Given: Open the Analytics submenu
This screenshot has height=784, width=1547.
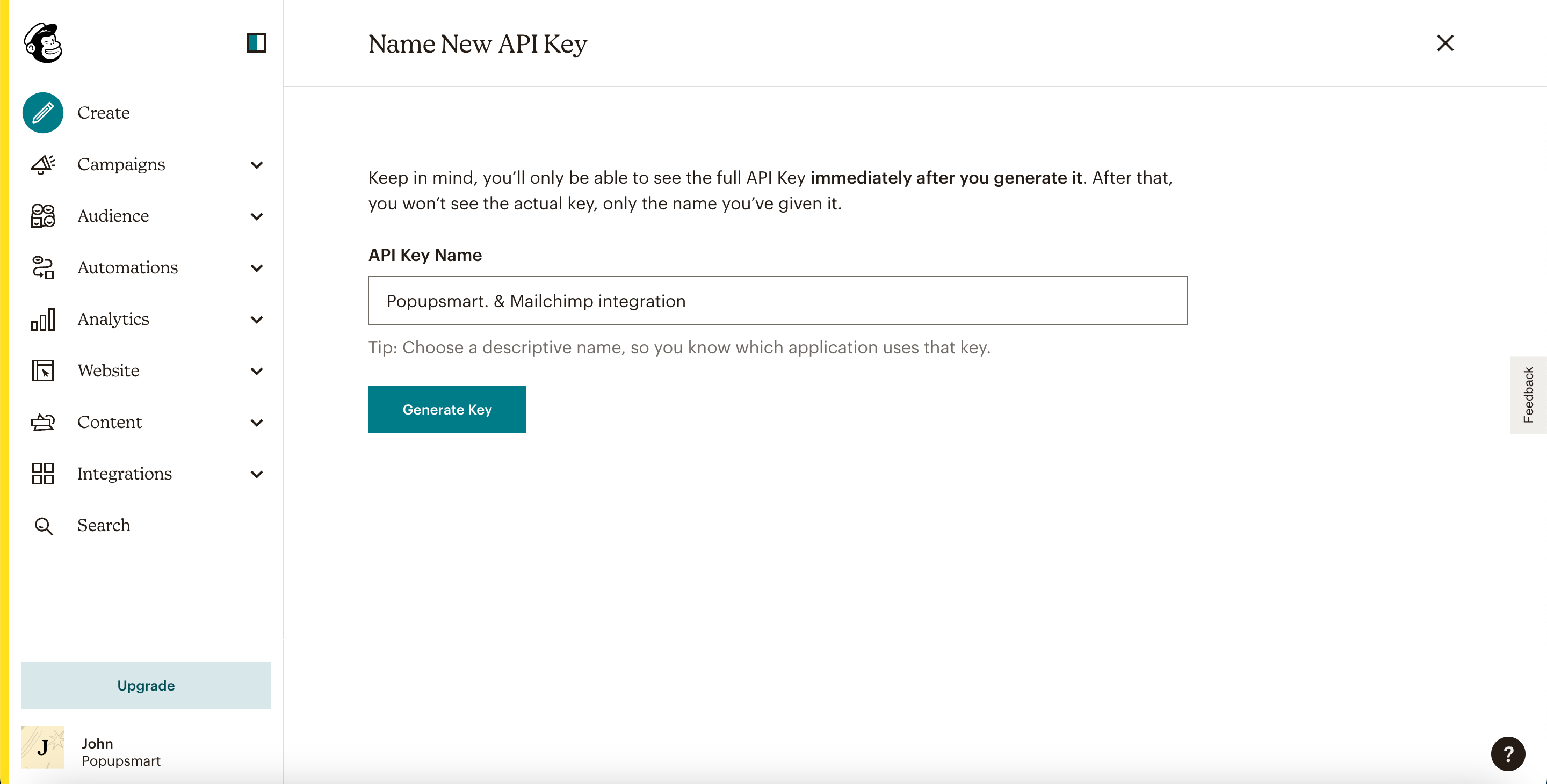Looking at the screenshot, I should coord(257,319).
